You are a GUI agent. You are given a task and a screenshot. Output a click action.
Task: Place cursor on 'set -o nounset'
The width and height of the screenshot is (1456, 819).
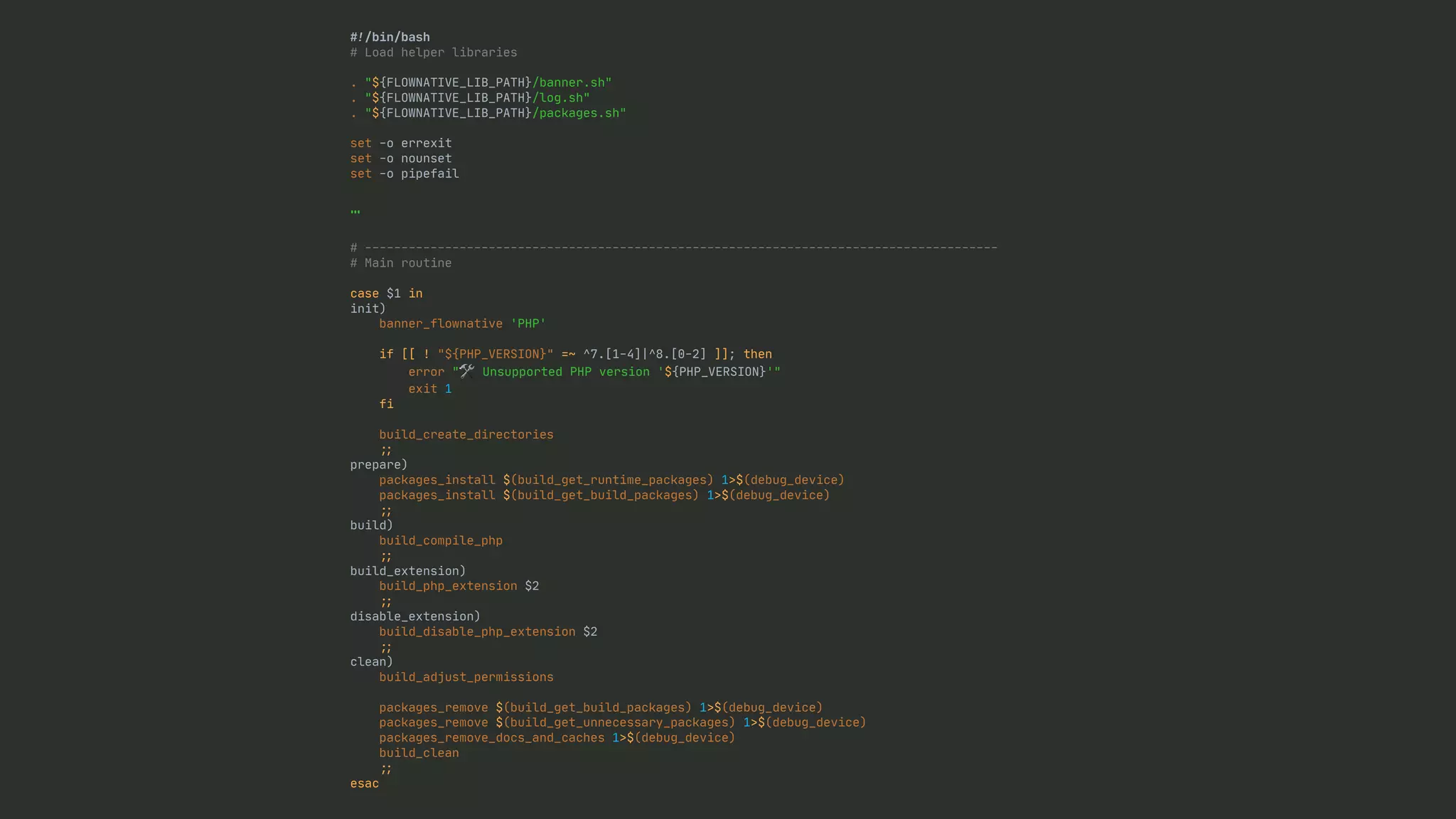(401, 159)
